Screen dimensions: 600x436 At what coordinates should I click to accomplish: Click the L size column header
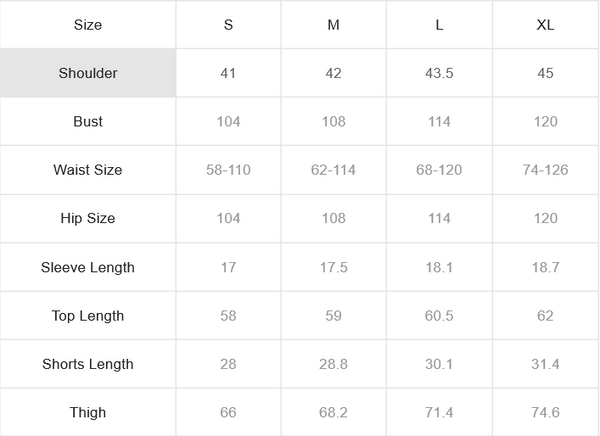point(439,25)
